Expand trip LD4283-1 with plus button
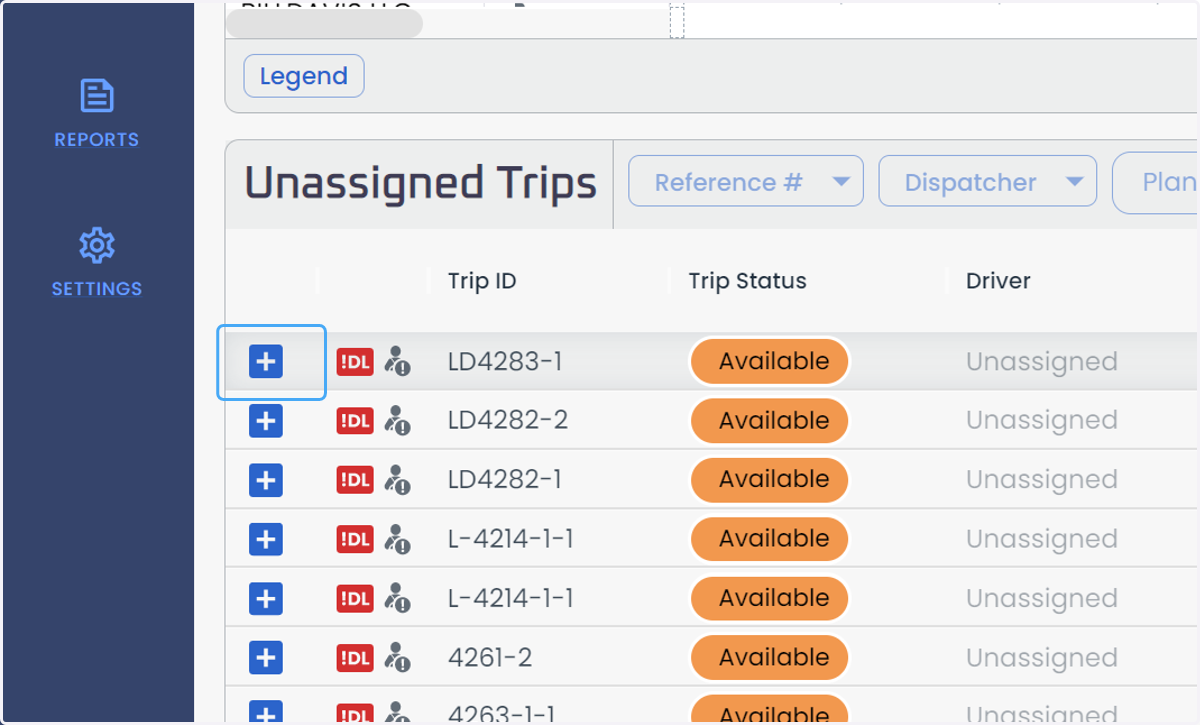Image resolution: width=1200 pixels, height=725 pixels. pos(266,362)
